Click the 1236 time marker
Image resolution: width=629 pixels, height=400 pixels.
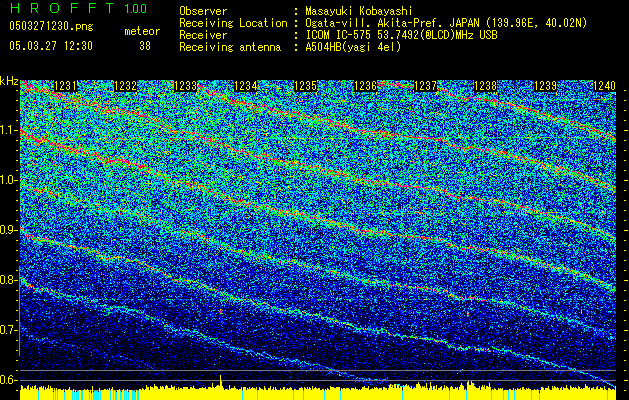point(365,86)
